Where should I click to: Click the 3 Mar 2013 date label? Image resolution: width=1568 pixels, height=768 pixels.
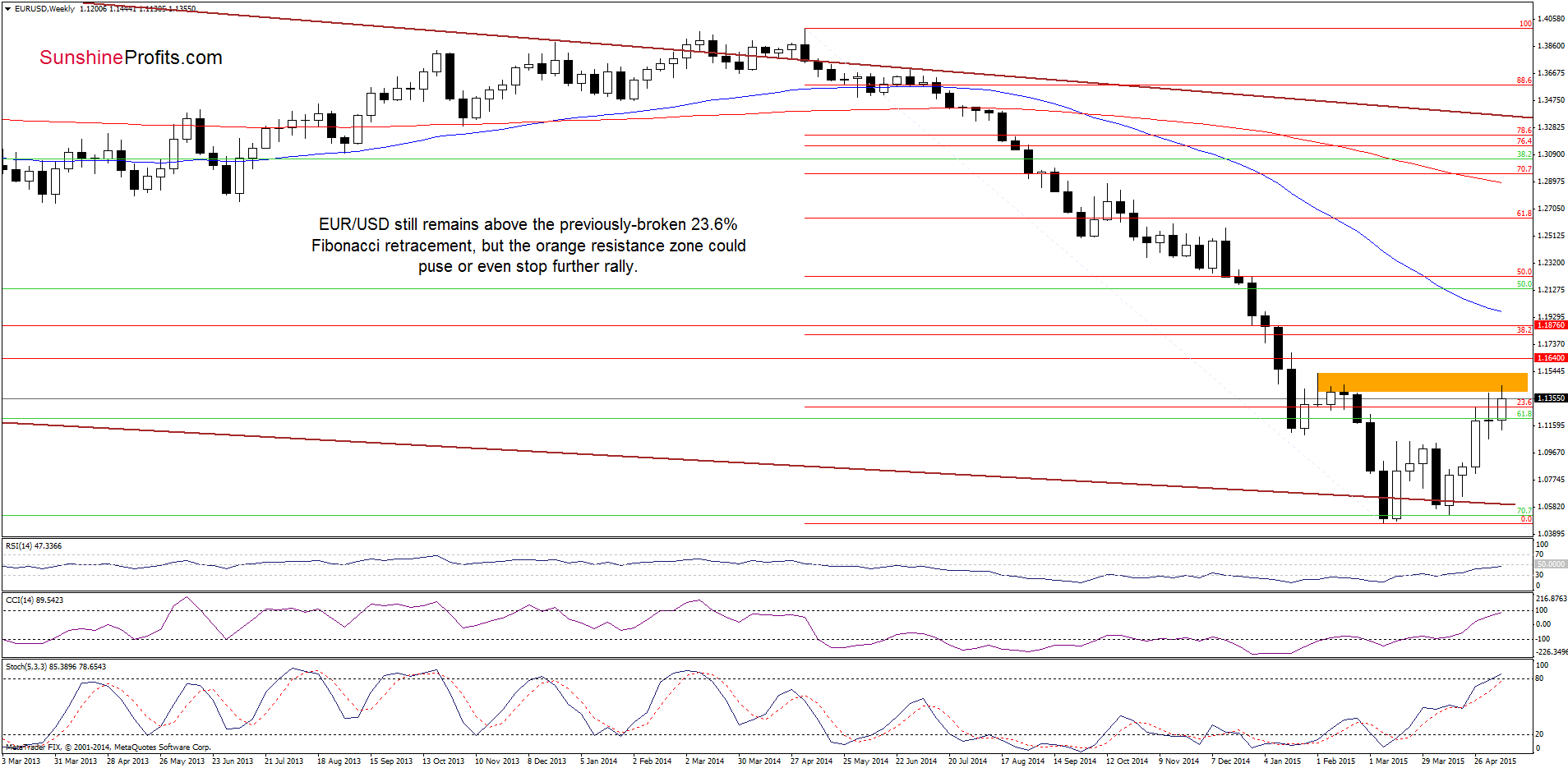coord(21,761)
